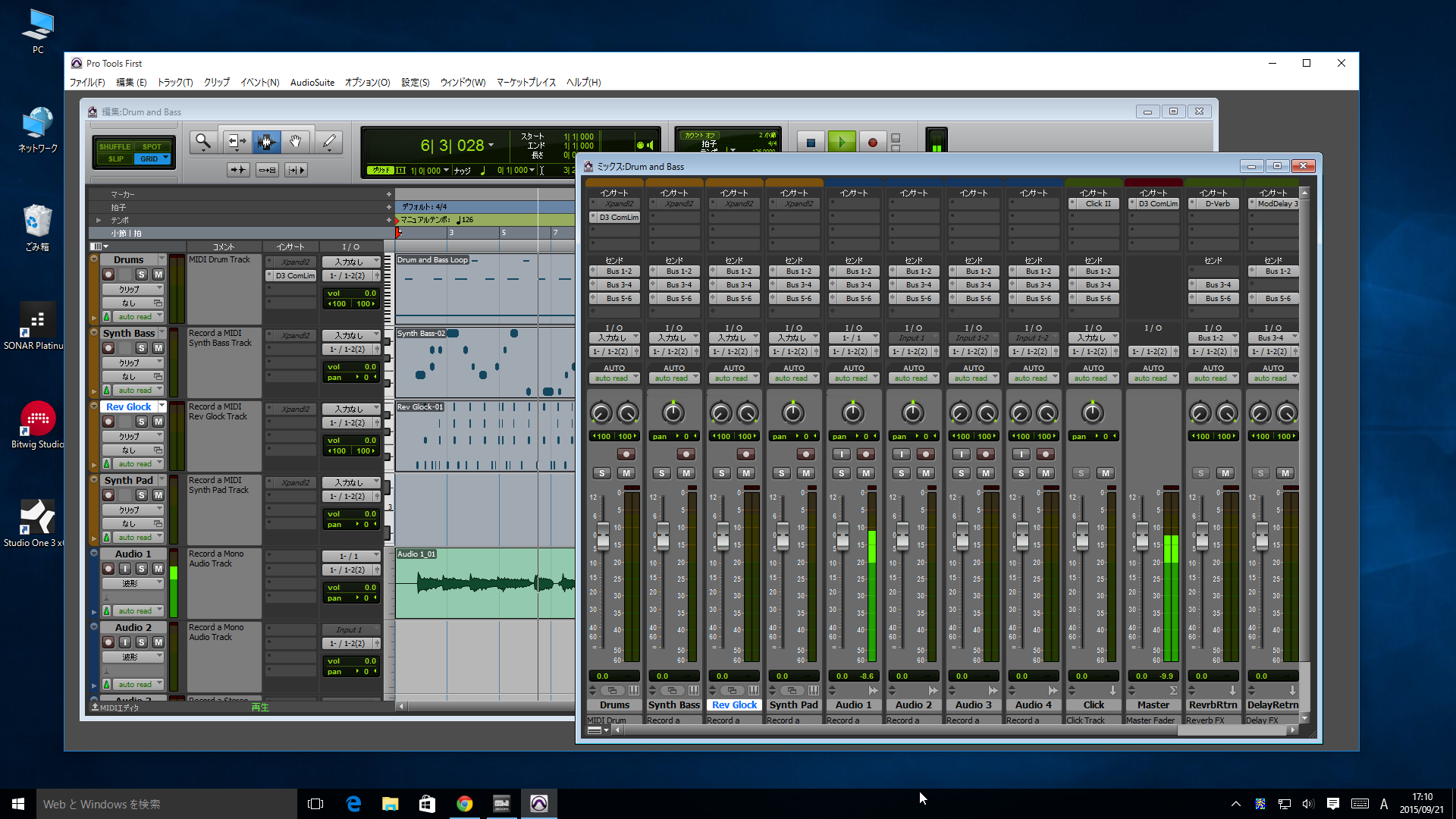Open Windows Store from taskbar
This screenshot has width=1456, height=819.
428,804
